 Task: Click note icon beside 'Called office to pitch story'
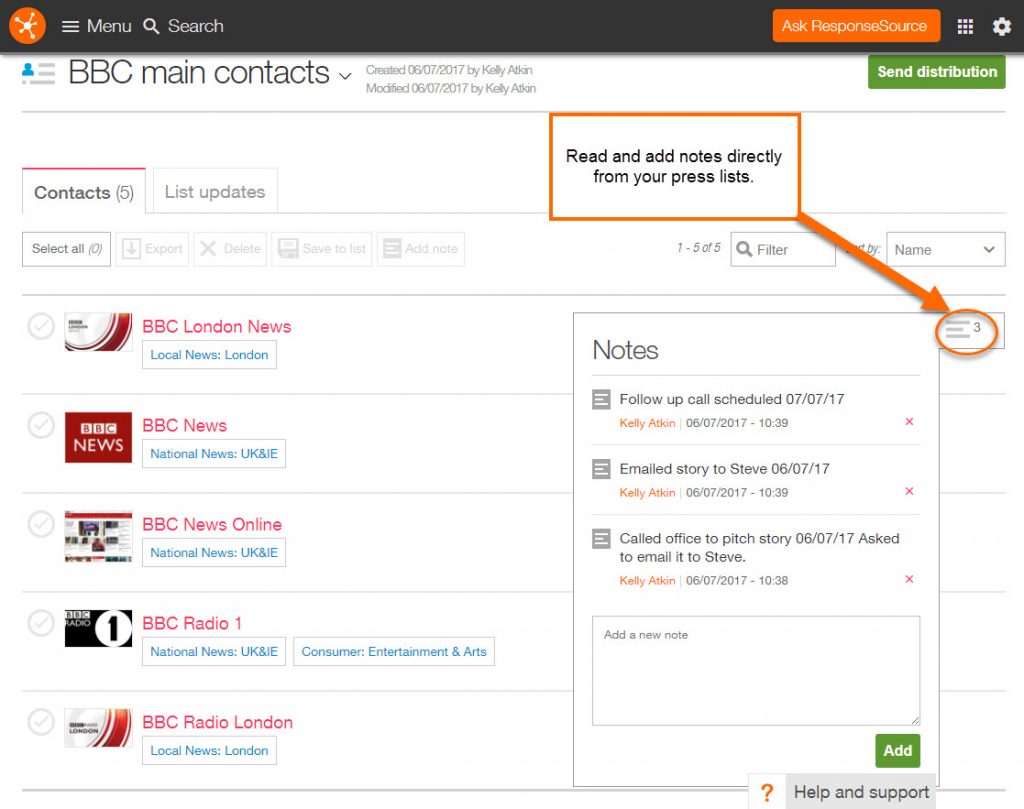(x=601, y=539)
